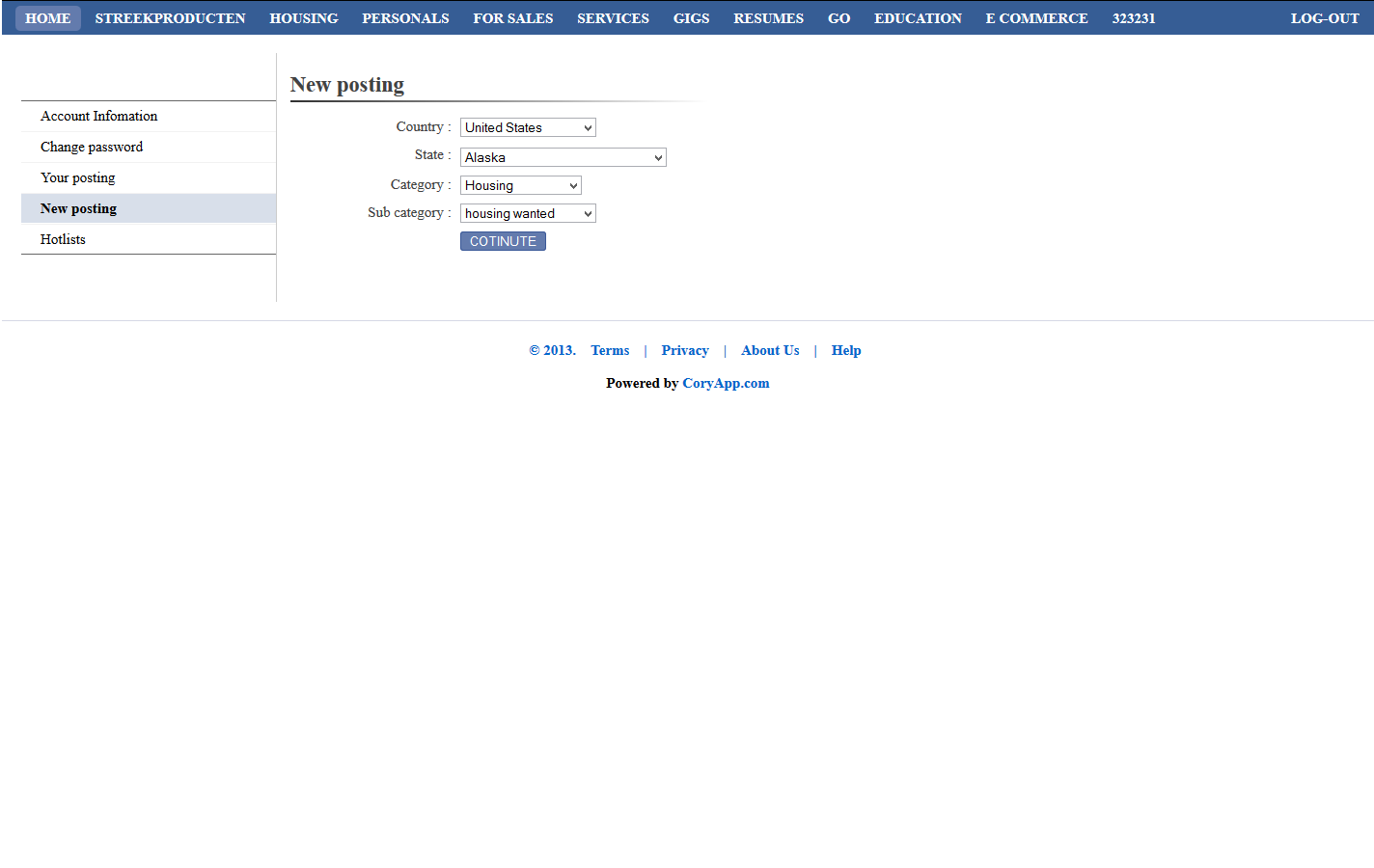Open the State selection dropdown
The image size is (1374, 868).
pos(563,156)
